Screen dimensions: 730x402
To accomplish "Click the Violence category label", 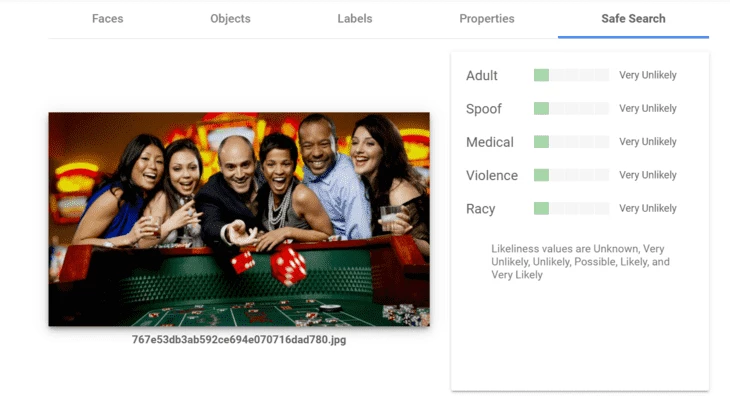I will coord(492,176).
